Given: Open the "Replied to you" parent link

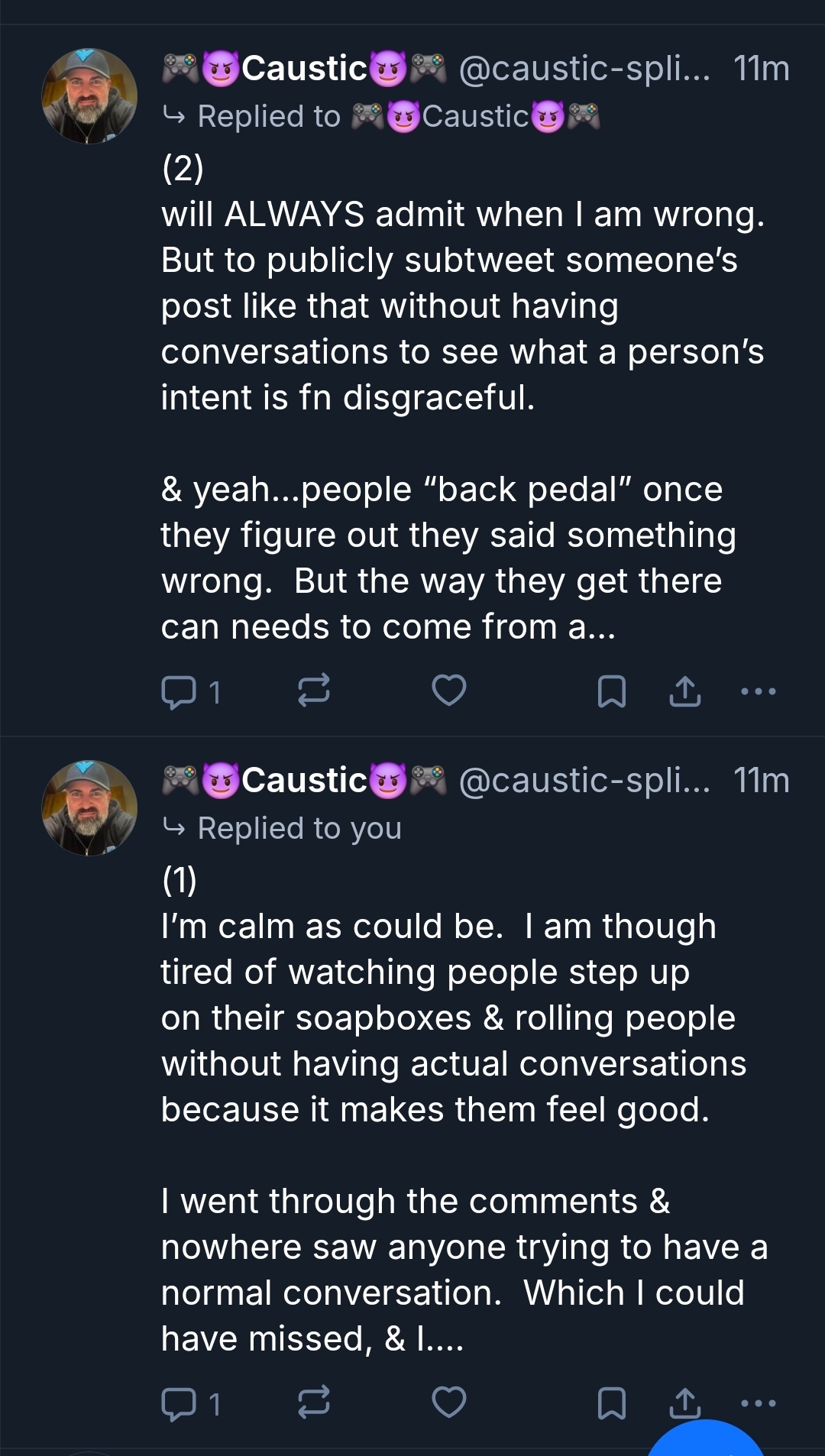Looking at the screenshot, I should tap(298, 829).
